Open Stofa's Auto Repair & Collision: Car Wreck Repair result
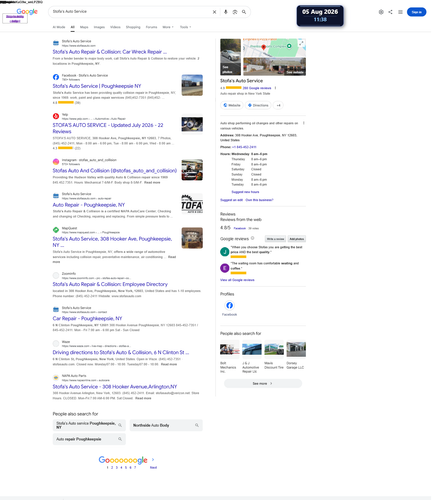This screenshot has width=436, height=500. [x=111, y=52]
